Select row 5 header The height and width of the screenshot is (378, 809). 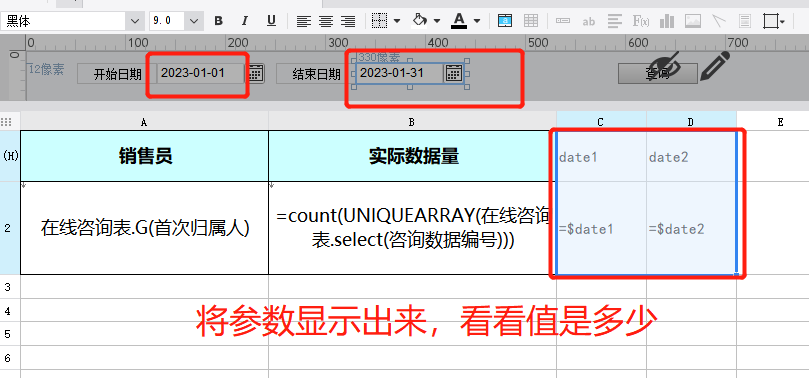tap(10, 334)
